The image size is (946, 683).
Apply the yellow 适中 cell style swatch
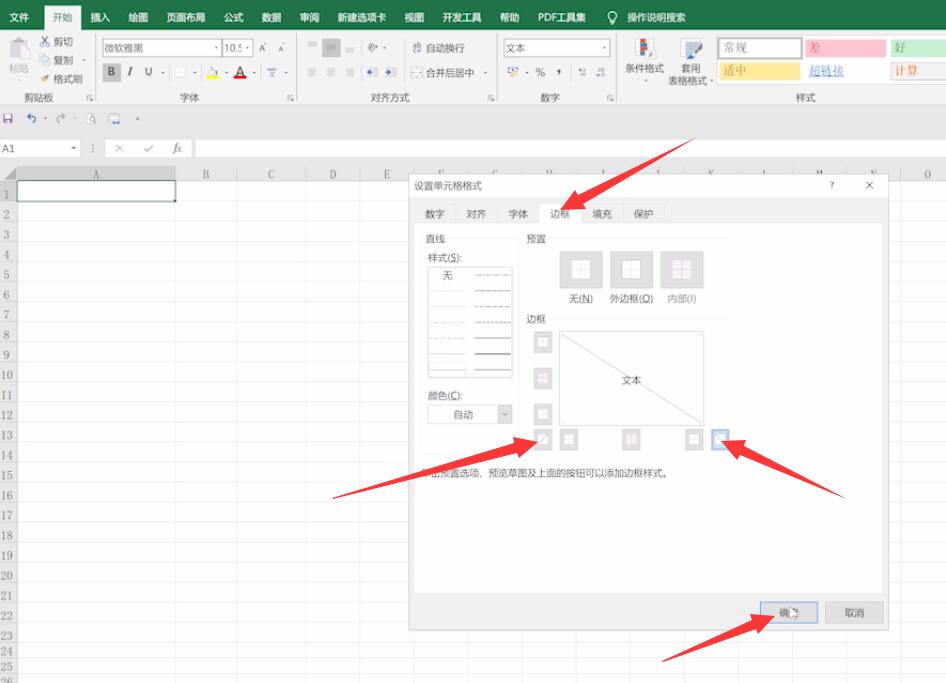pos(760,71)
